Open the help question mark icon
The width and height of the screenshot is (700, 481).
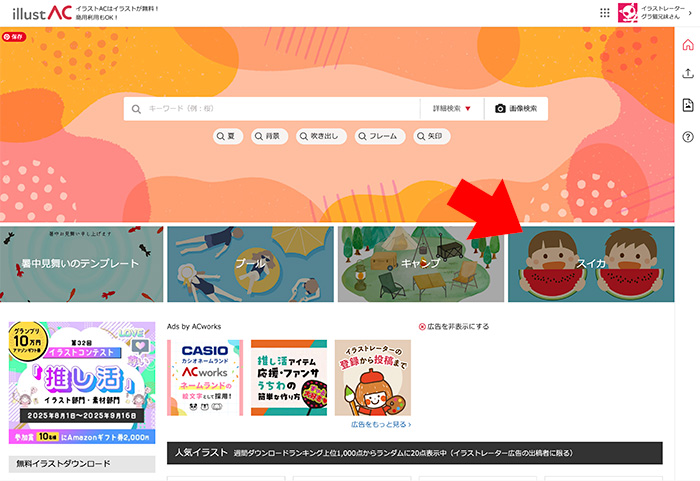[688, 137]
